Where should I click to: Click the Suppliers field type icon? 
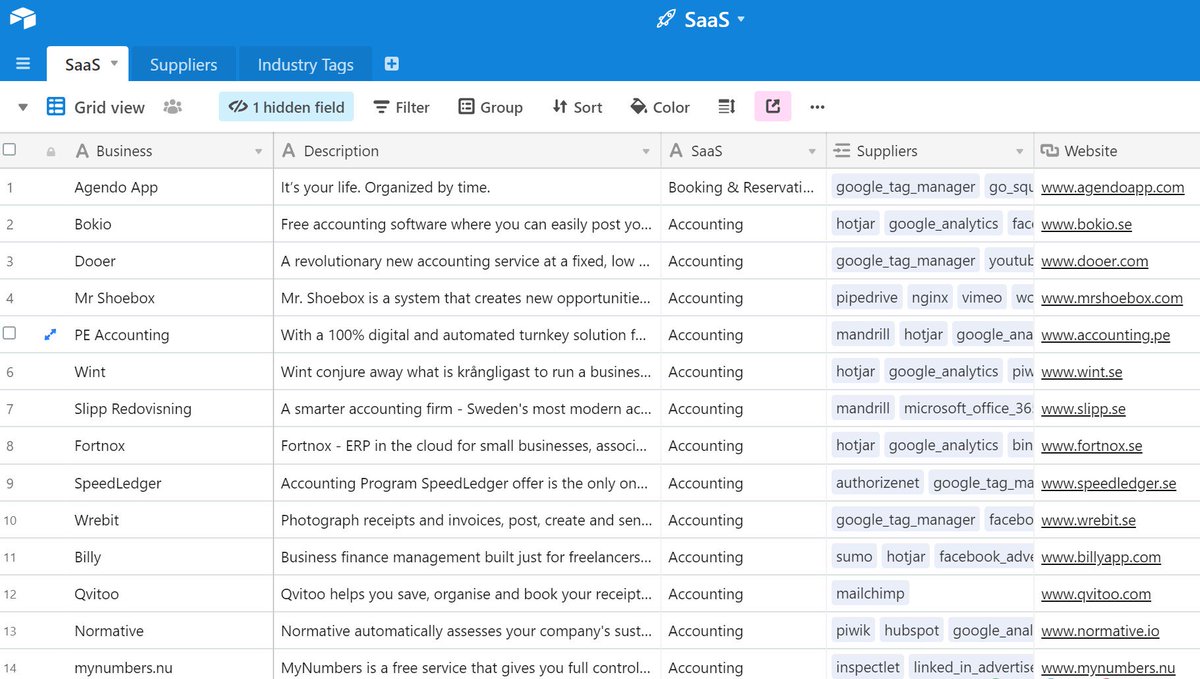841,151
